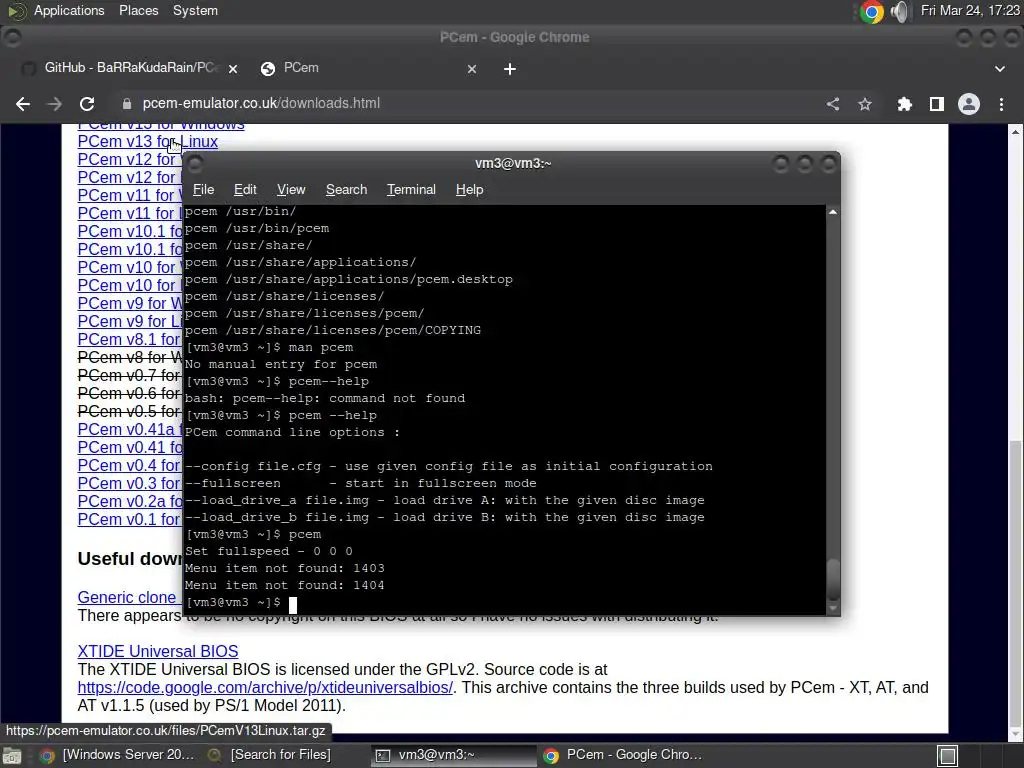
Task: Open terminal Search menu
Action: pos(346,189)
